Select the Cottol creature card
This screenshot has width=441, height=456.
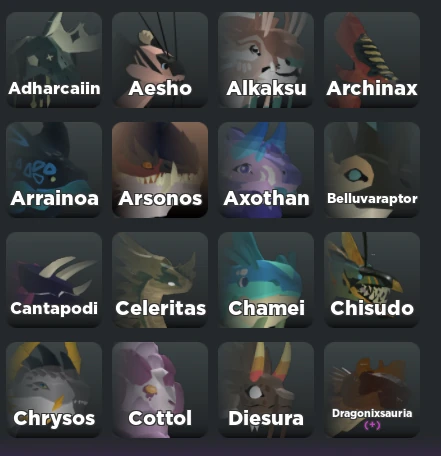point(160,390)
